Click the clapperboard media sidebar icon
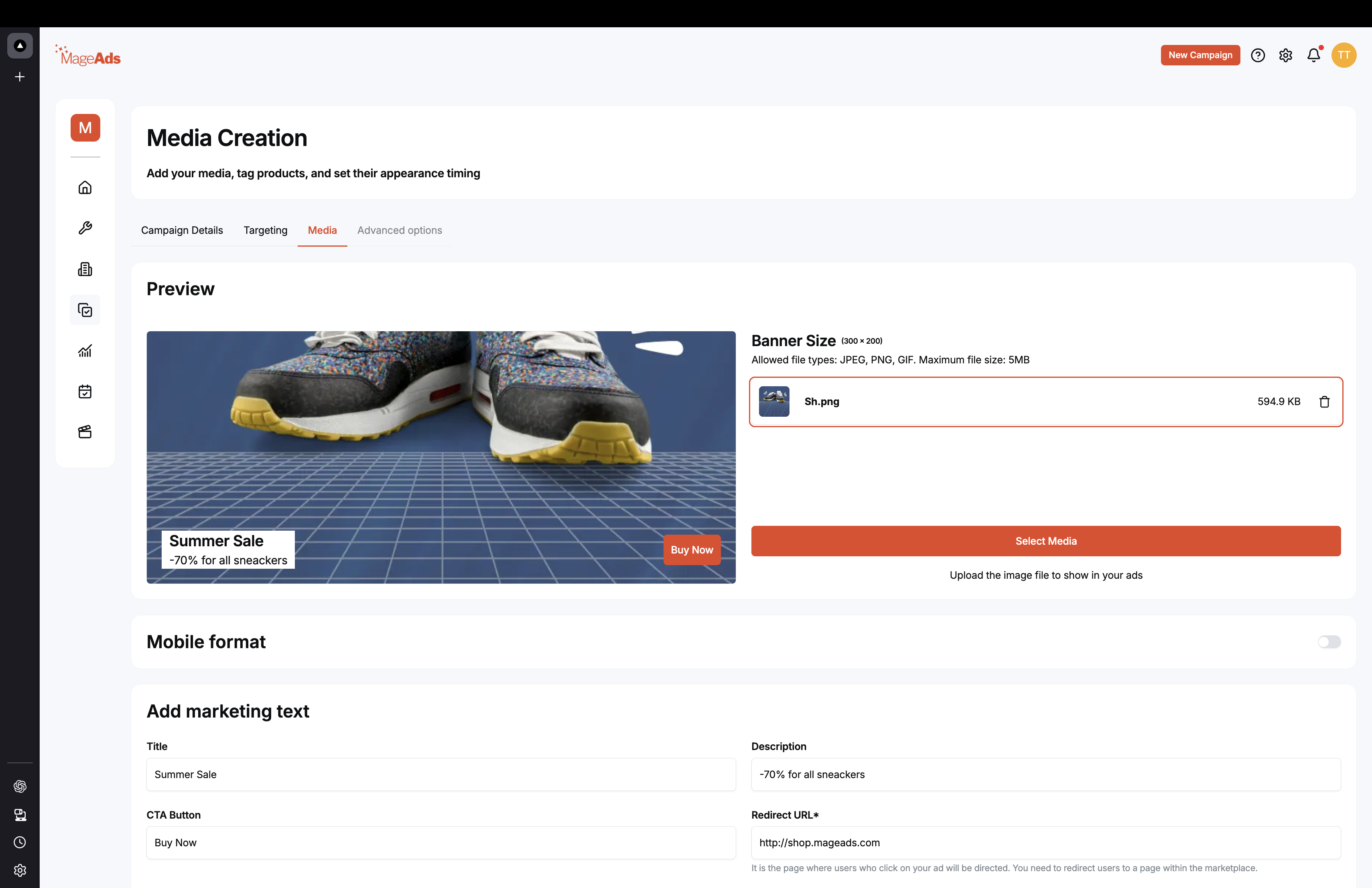1372x888 pixels. pos(85,432)
